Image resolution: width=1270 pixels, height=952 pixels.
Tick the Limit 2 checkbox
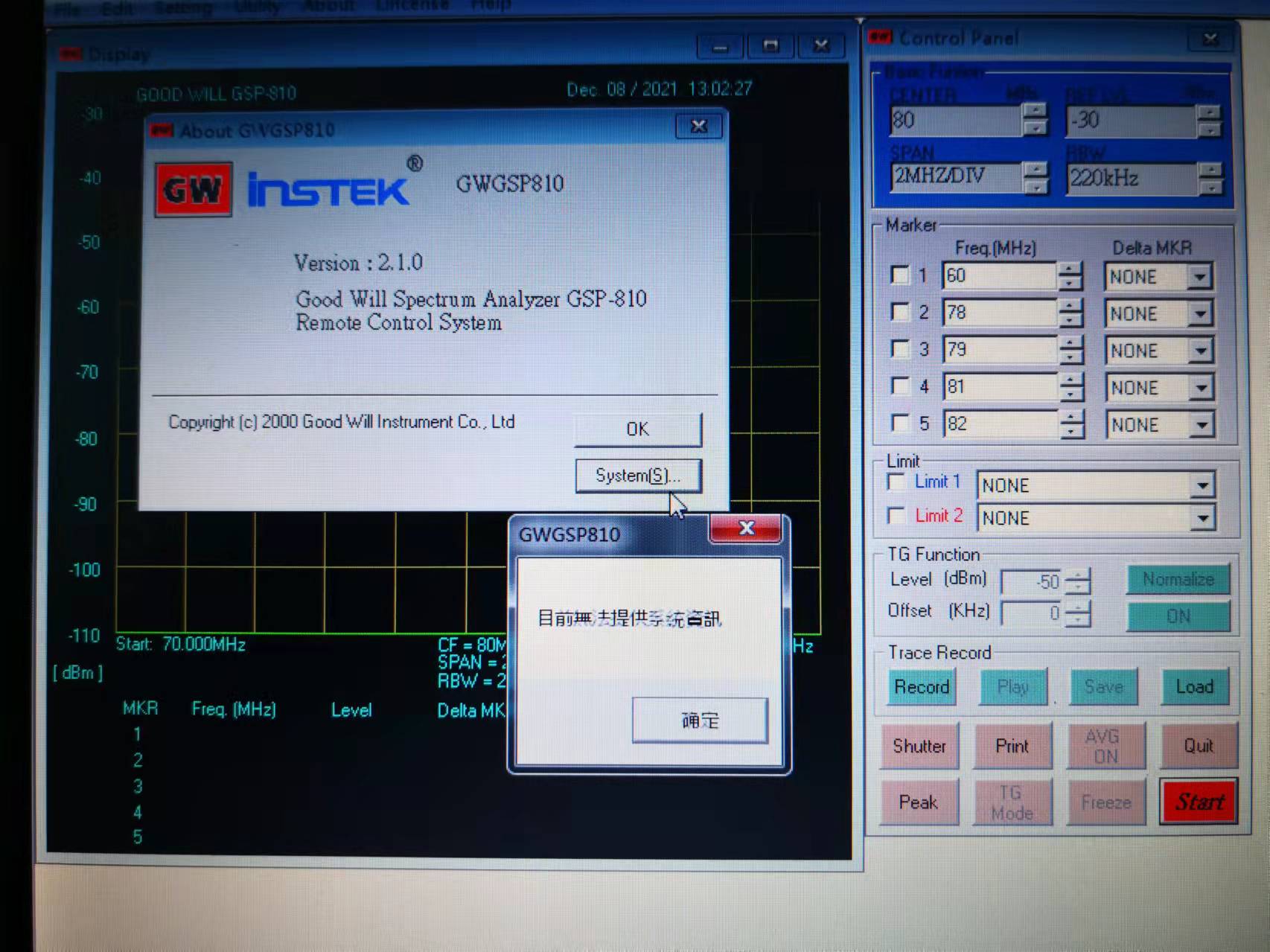click(896, 515)
